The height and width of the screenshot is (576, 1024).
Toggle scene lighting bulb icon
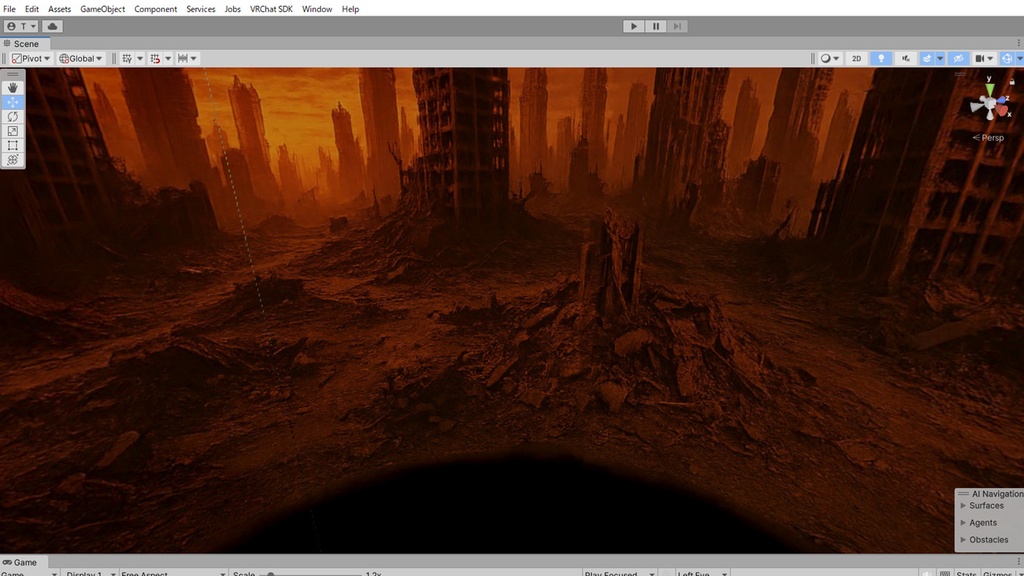[881, 59]
